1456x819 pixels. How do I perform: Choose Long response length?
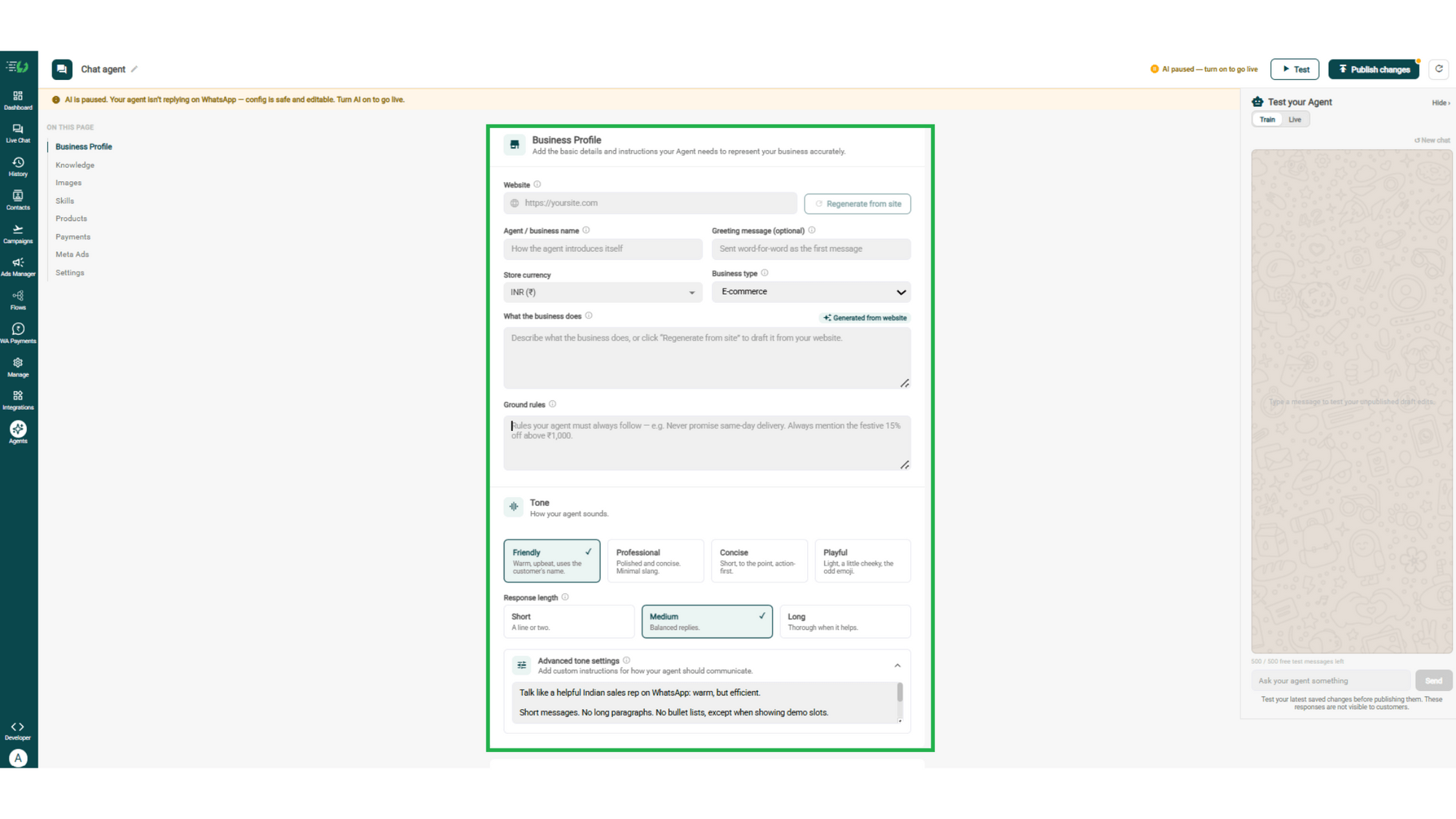tap(845, 622)
